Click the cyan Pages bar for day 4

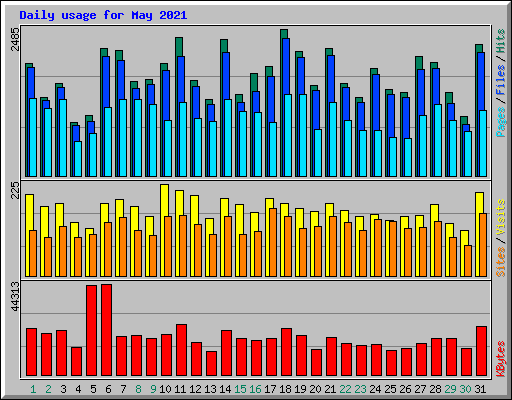78,159
